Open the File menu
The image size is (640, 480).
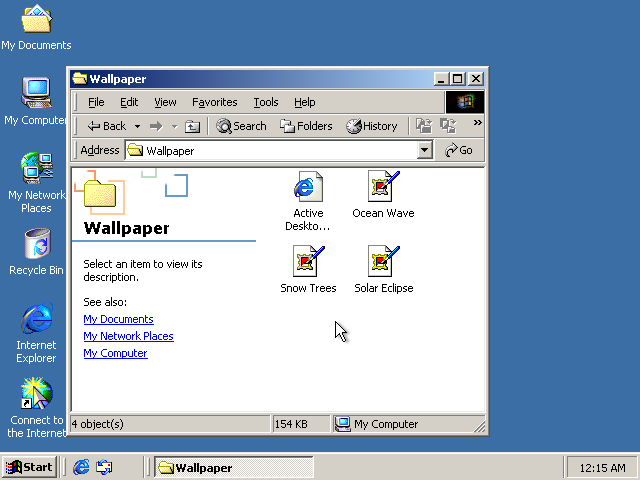(x=96, y=102)
